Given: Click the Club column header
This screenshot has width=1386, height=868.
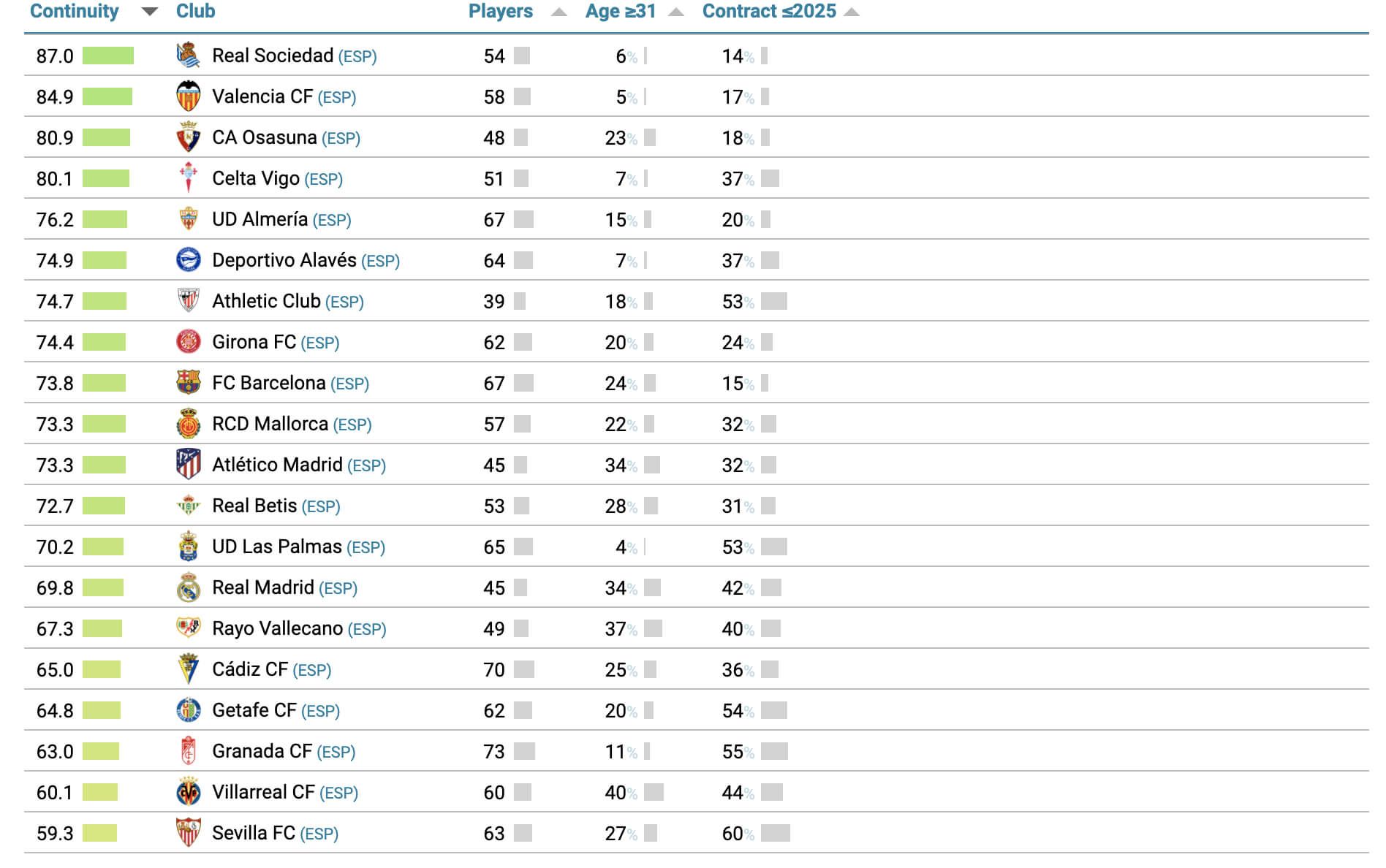Looking at the screenshot, I should tap(194, 12).
